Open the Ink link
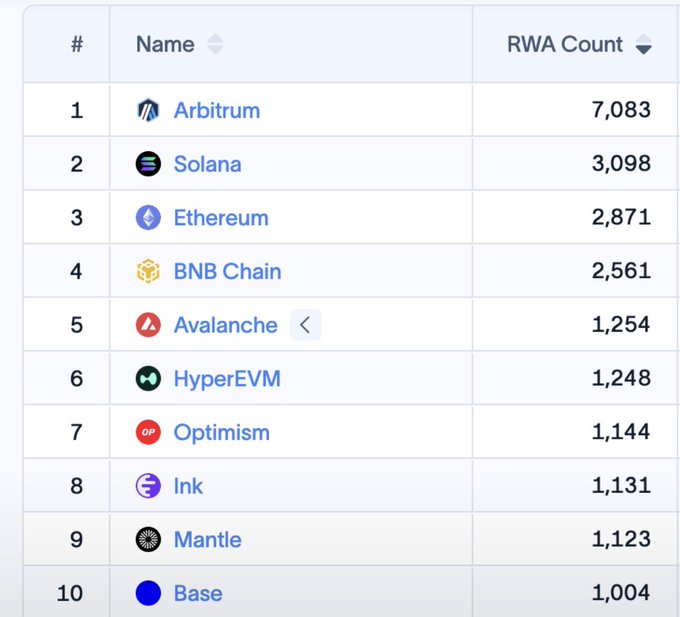 188,486
